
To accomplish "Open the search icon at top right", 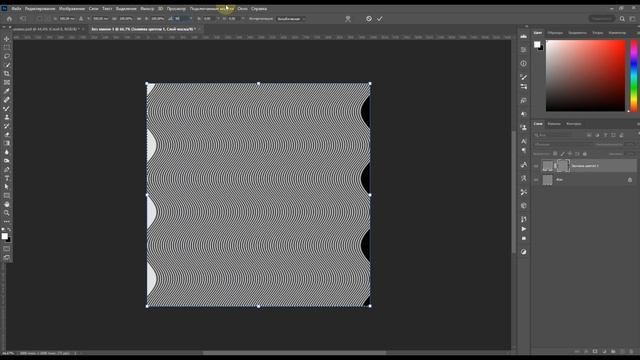I will point(622,19).
